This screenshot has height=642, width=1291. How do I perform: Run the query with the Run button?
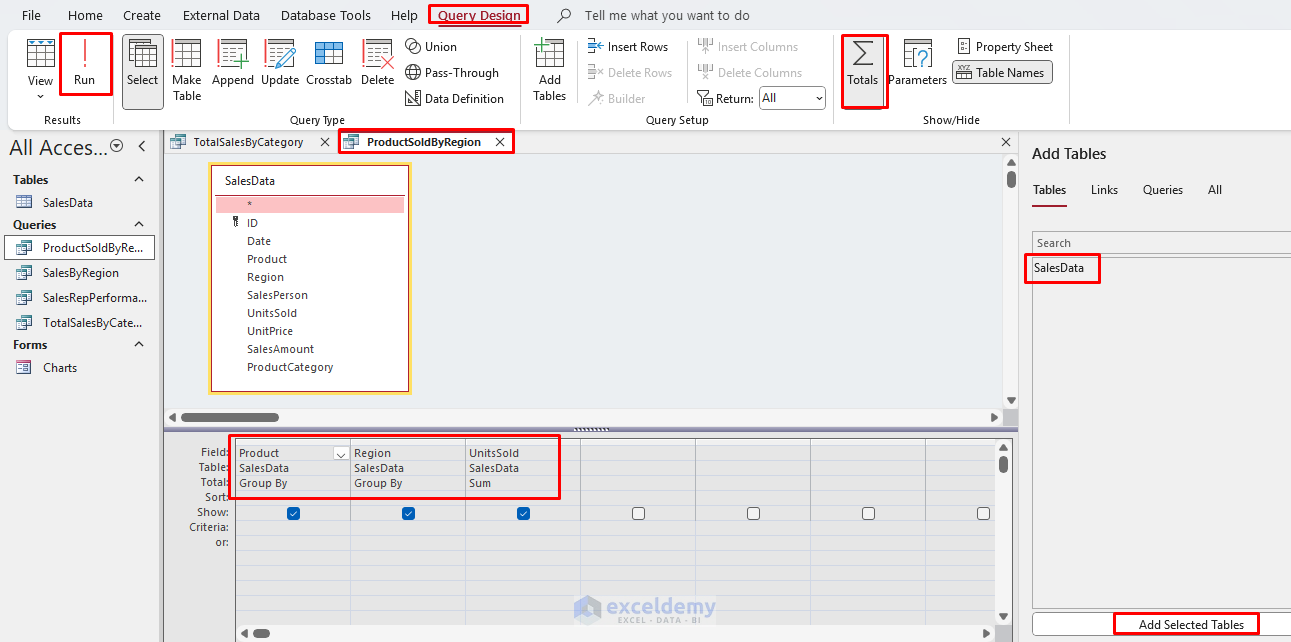[x=85, y=64]
